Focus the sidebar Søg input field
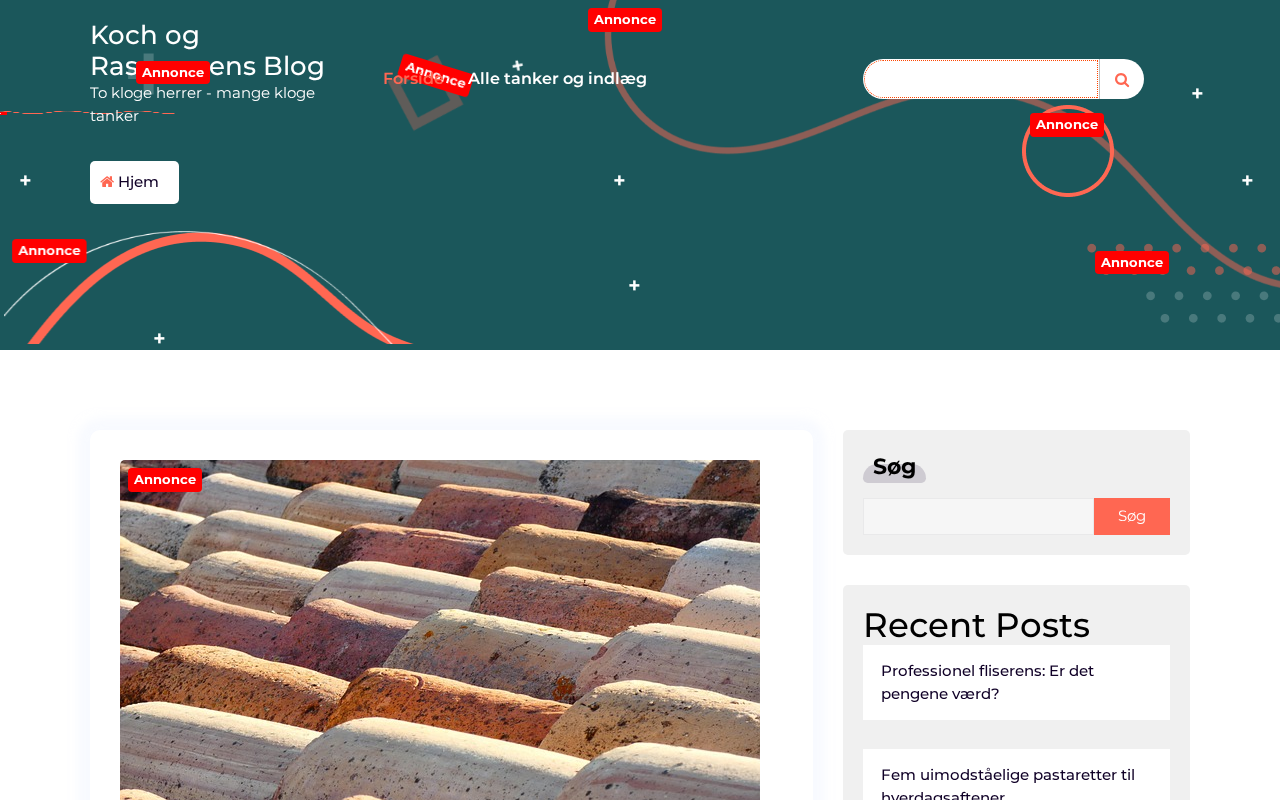Viewport: 1280px width, 800px height. point(978,516)
